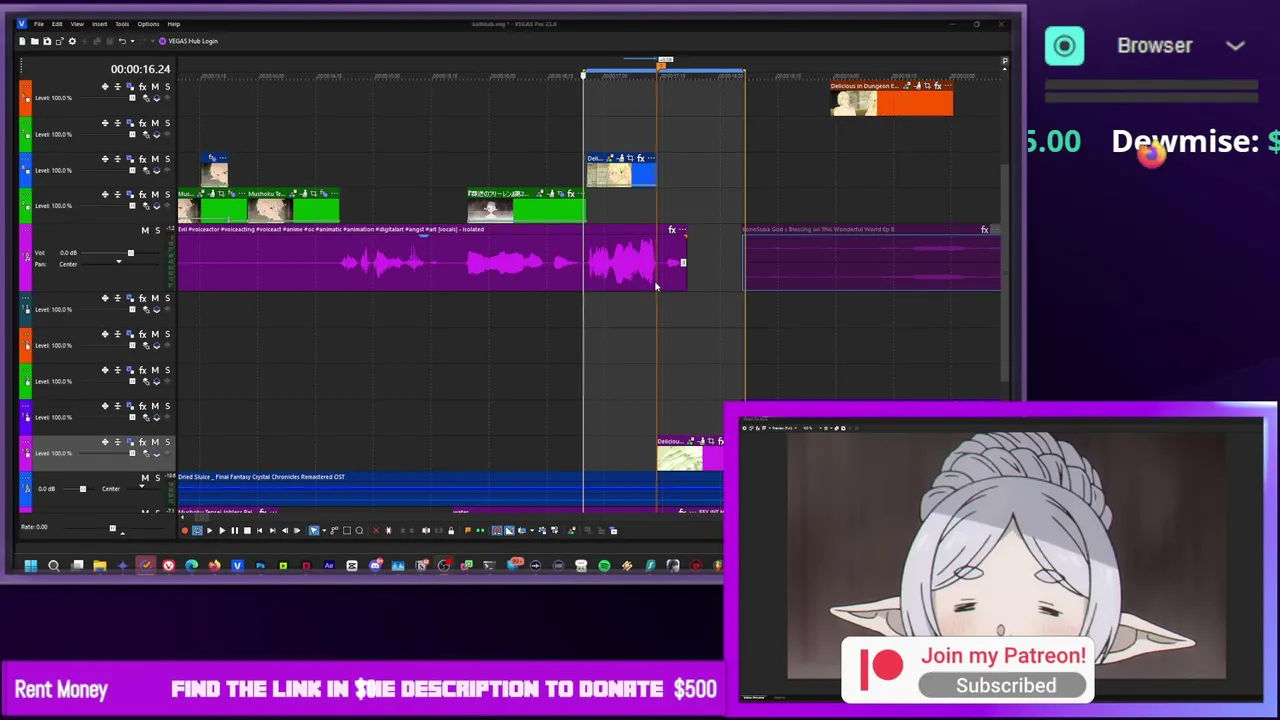
Task: Adjust the vocals track Vol slider
Action: (130, 253)
